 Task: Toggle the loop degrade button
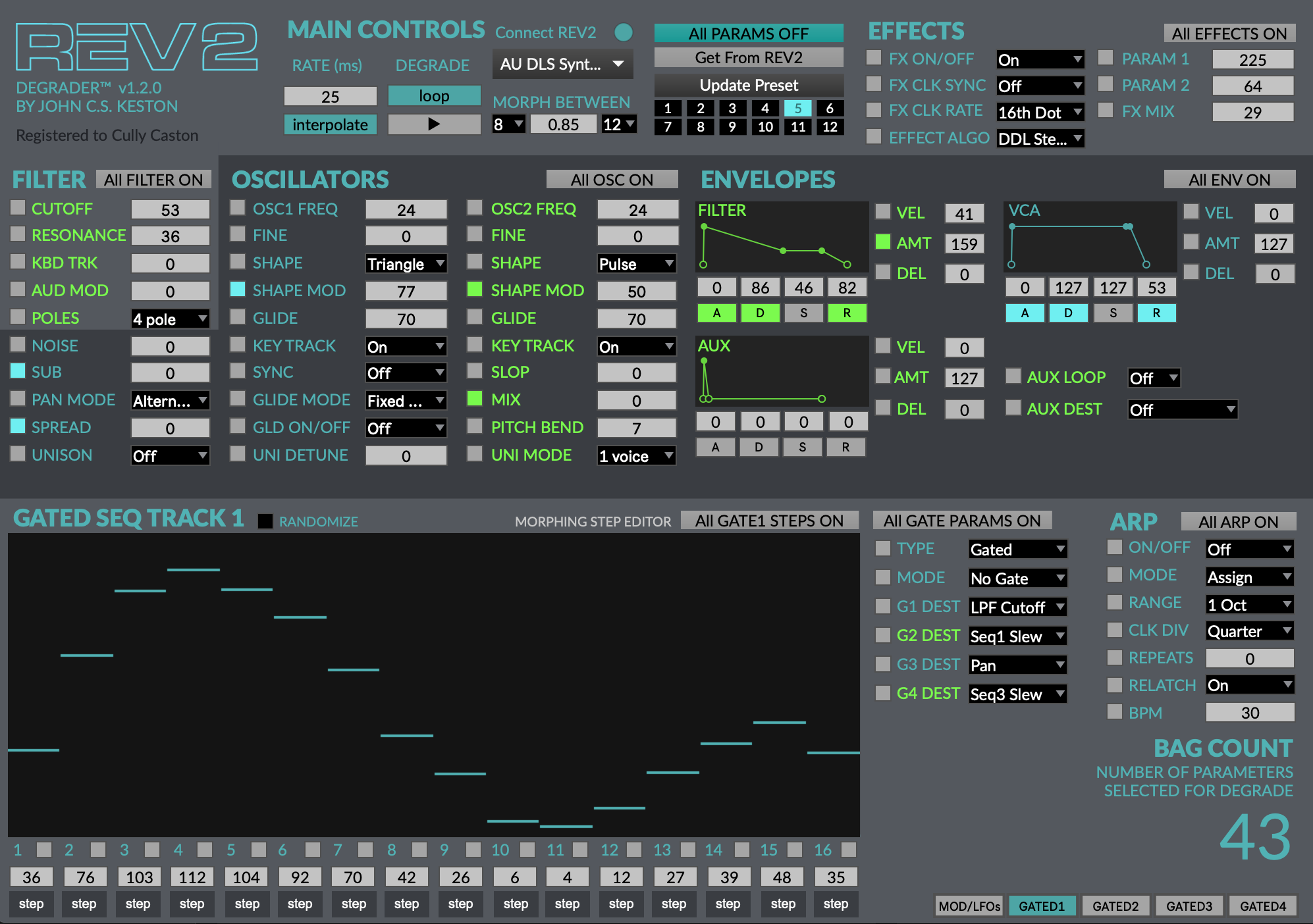[x=434, y=95]
